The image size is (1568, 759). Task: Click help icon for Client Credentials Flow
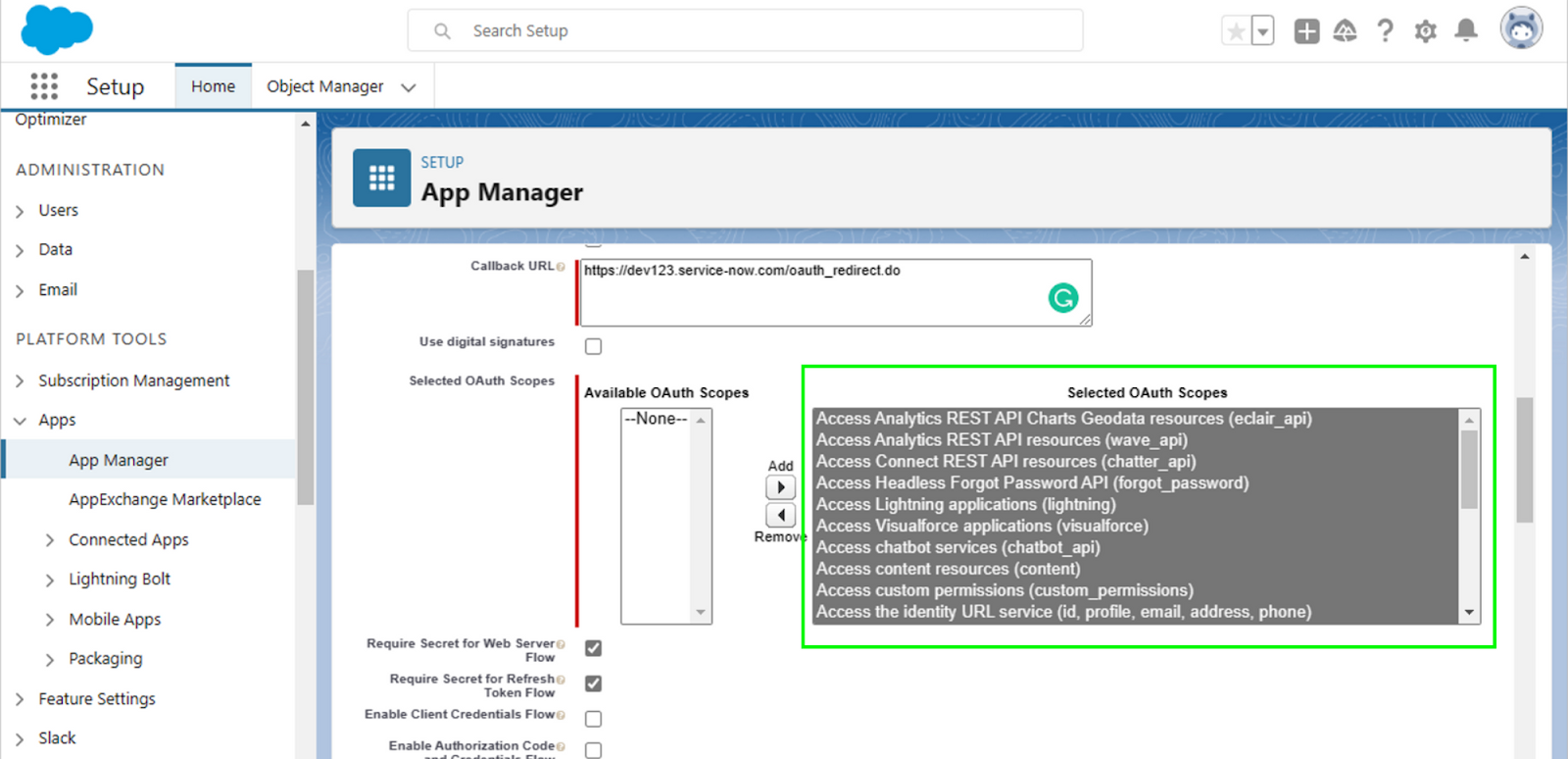pos(561,715)
